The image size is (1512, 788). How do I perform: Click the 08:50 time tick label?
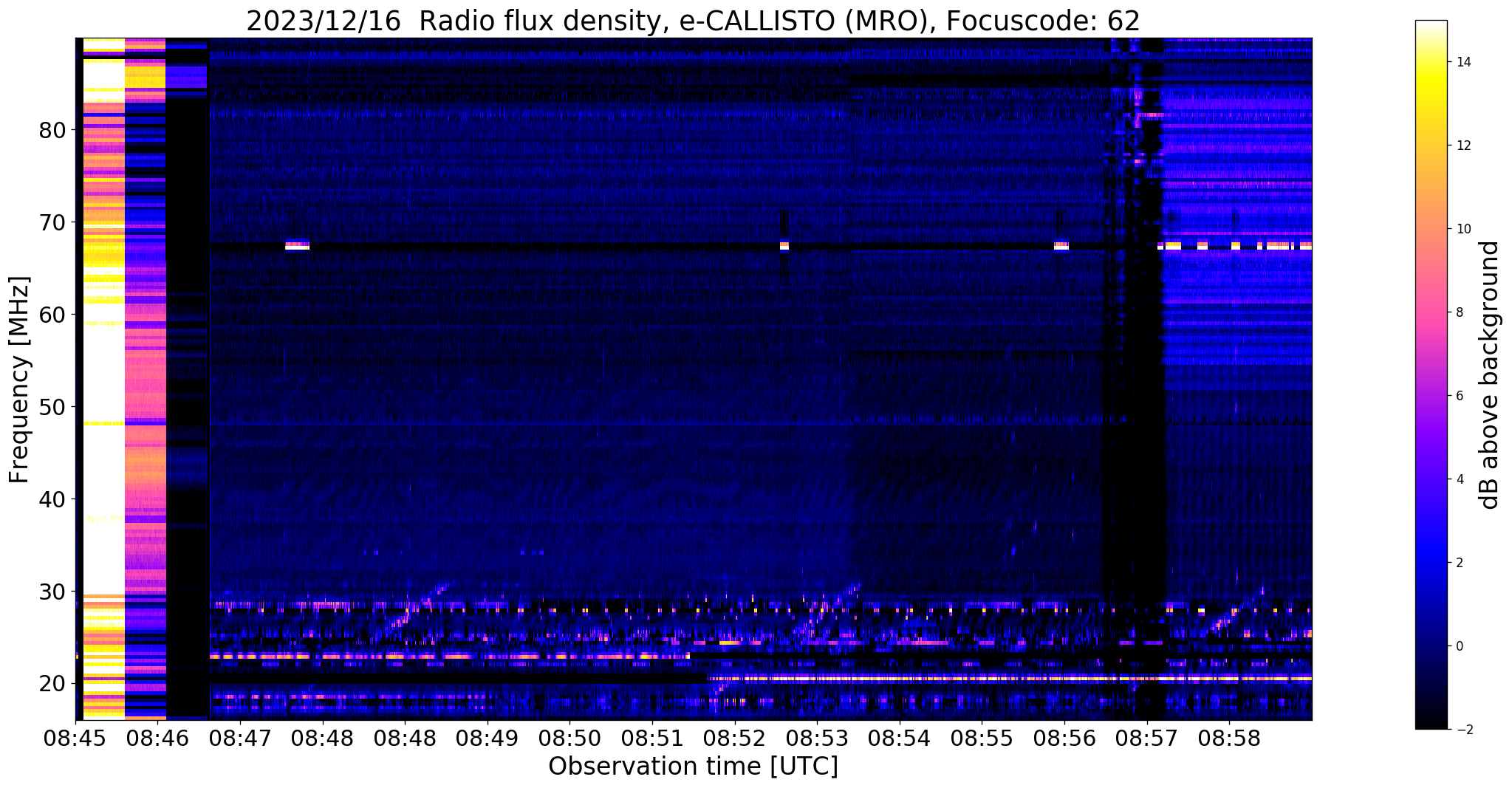point(569,737)
